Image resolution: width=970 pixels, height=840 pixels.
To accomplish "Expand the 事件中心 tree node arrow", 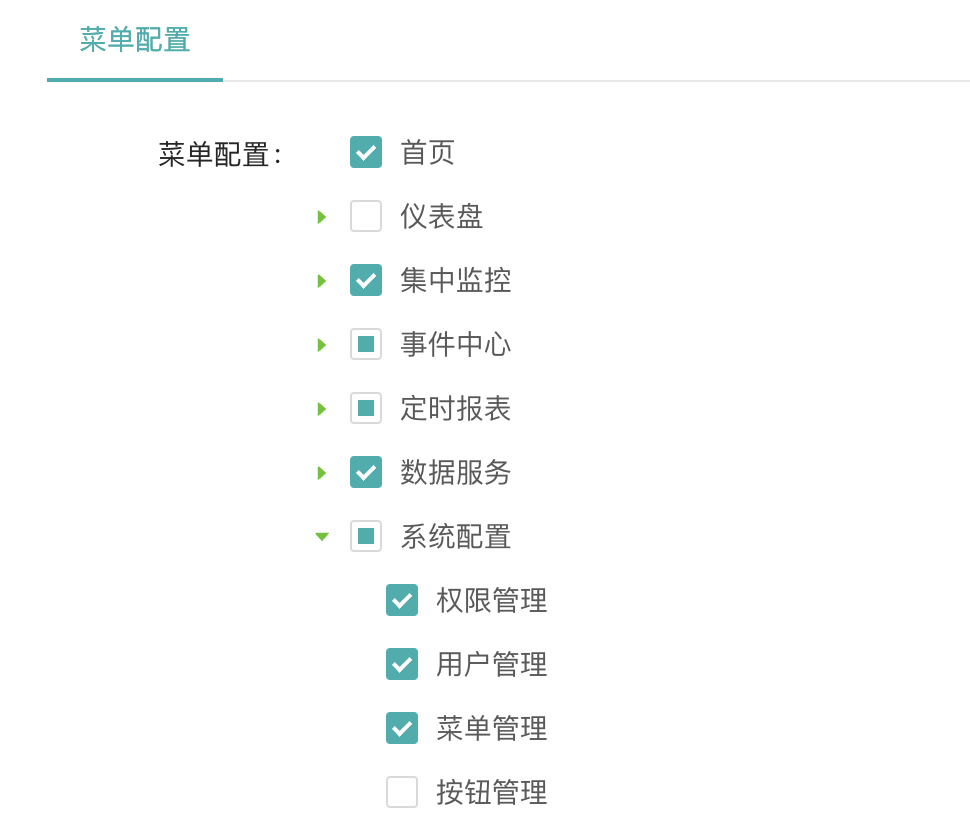I will click(x=322, y=345).
